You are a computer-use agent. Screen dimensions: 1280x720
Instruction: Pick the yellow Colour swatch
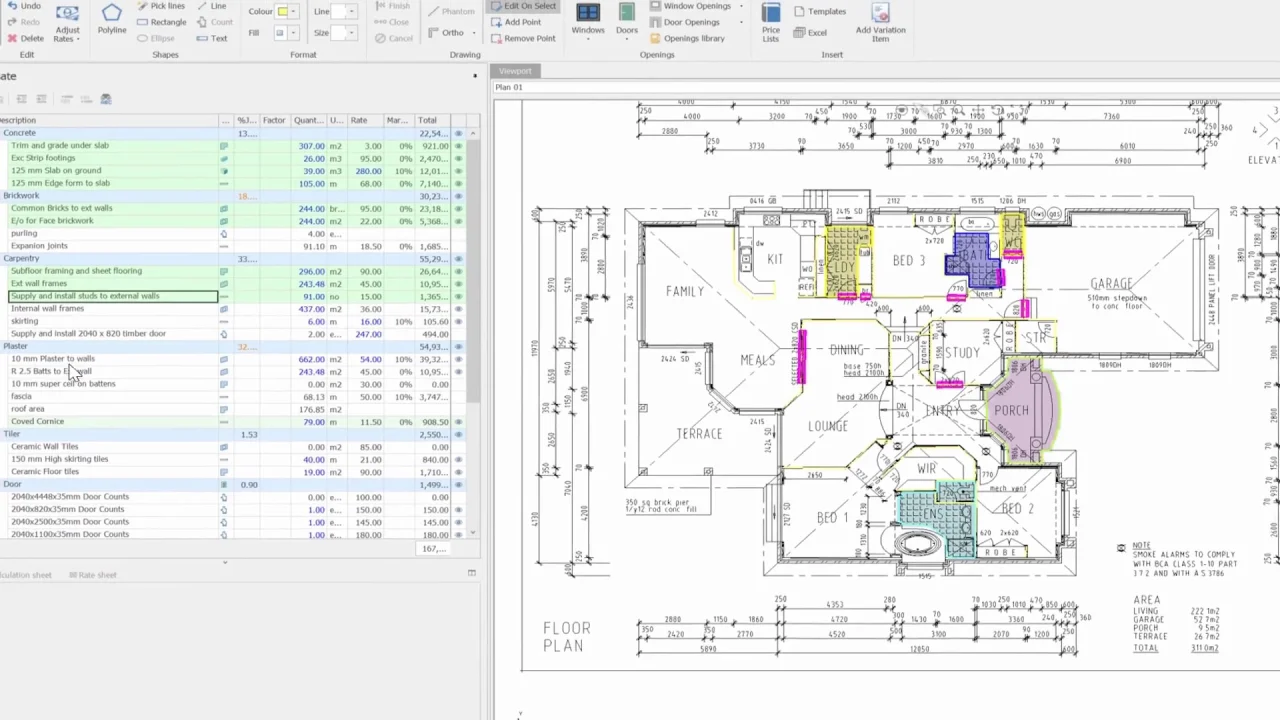click(282, 11)
